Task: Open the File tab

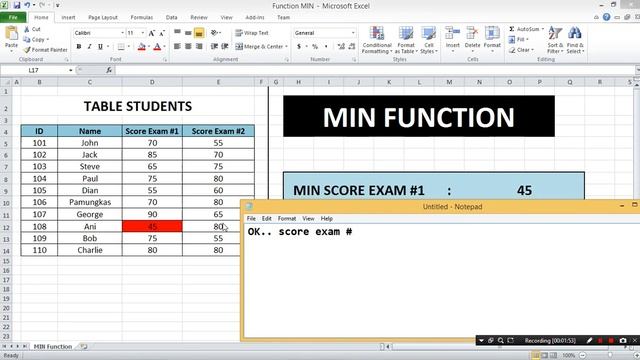Action: coord(13,17)
